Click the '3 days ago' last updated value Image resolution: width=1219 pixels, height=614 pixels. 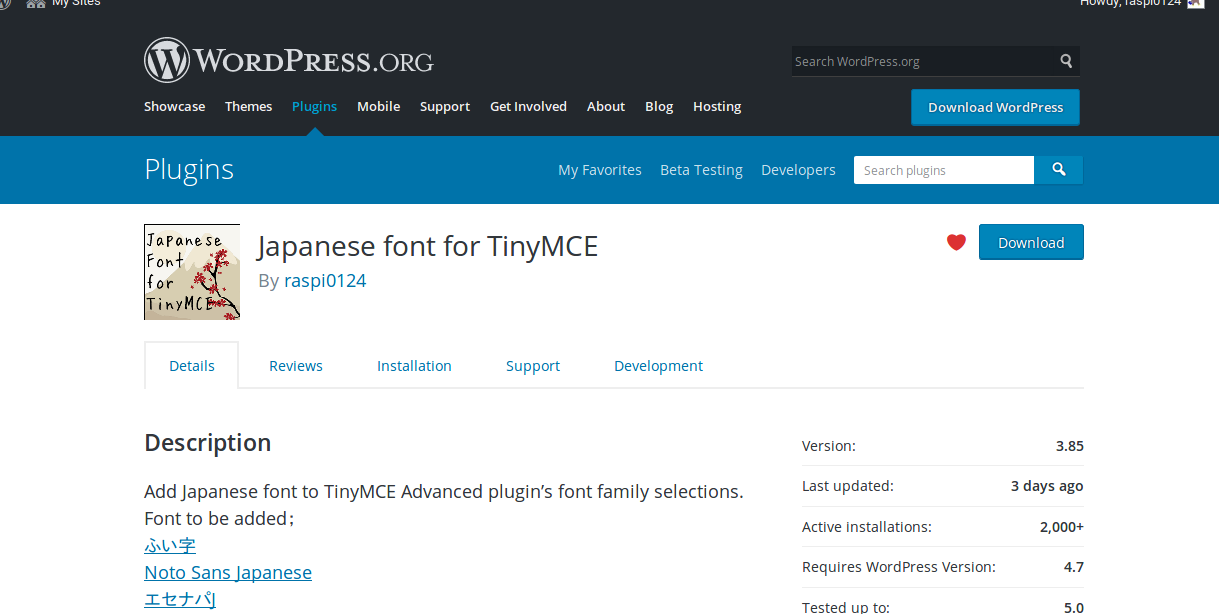[x=1047, y=486]
